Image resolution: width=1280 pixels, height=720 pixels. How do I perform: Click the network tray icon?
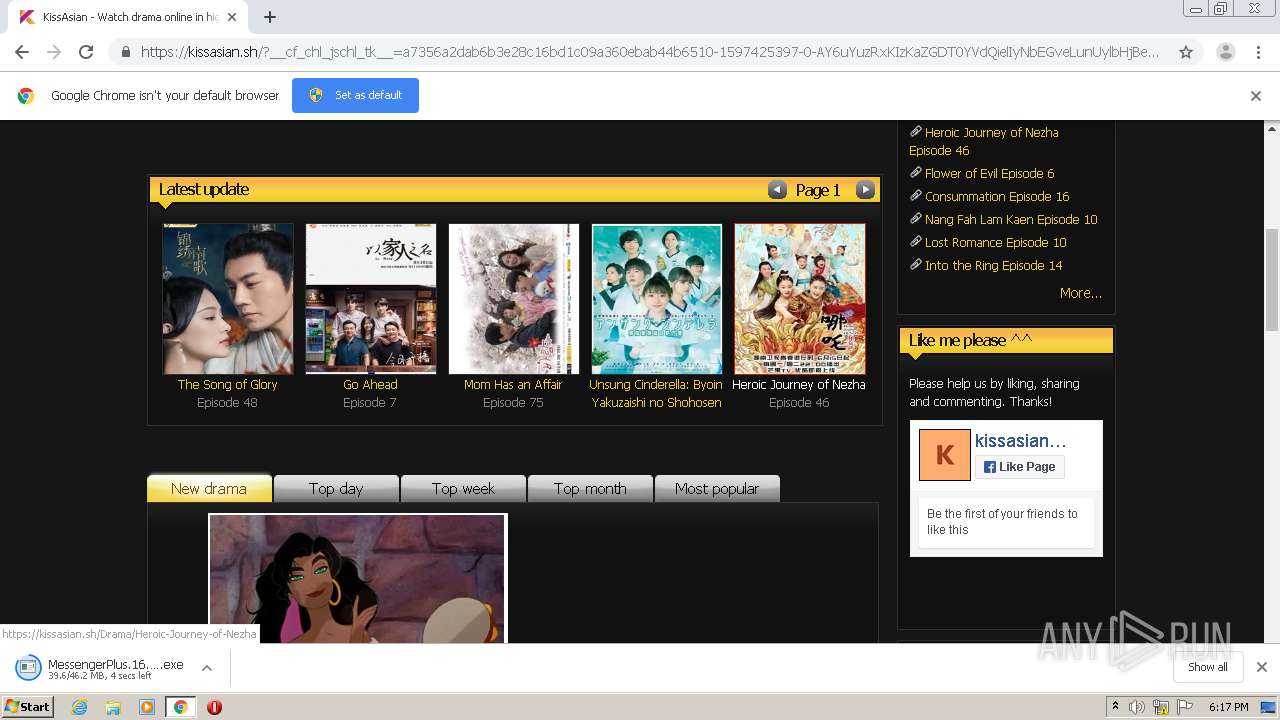pyautogui.click(x=1160, y=707)
